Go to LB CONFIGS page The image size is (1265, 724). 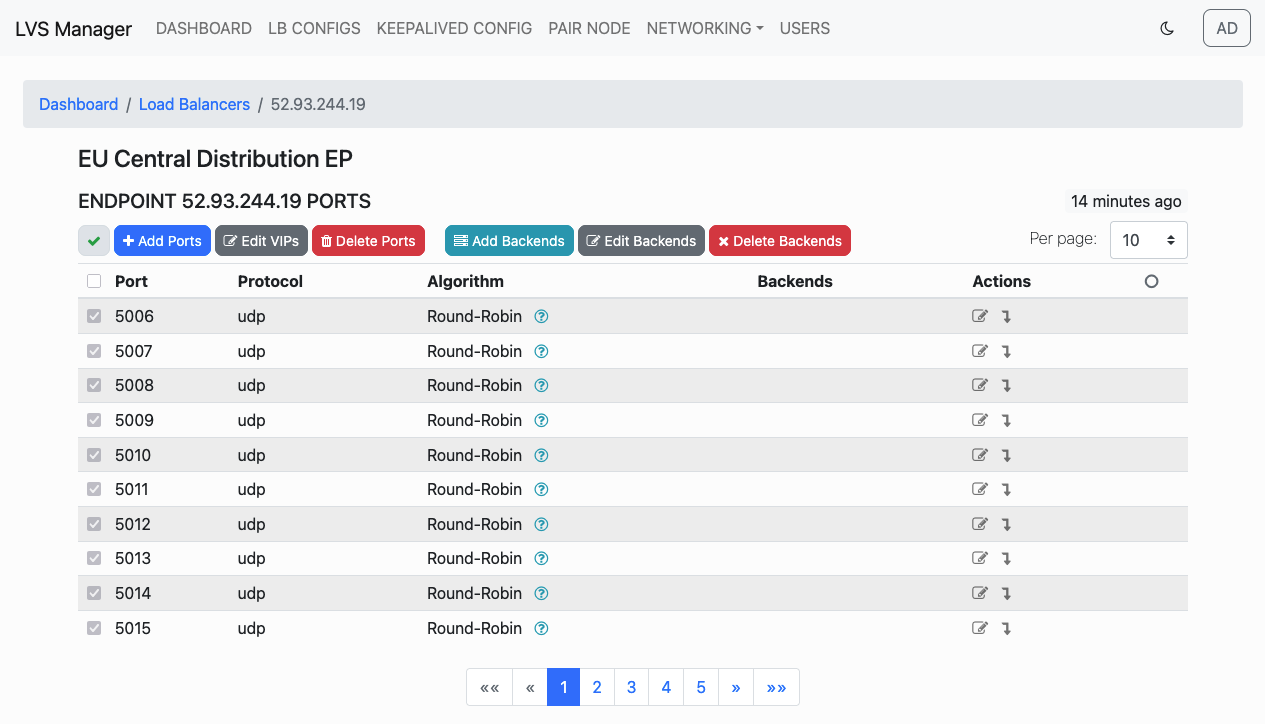[x=314, y=28]
